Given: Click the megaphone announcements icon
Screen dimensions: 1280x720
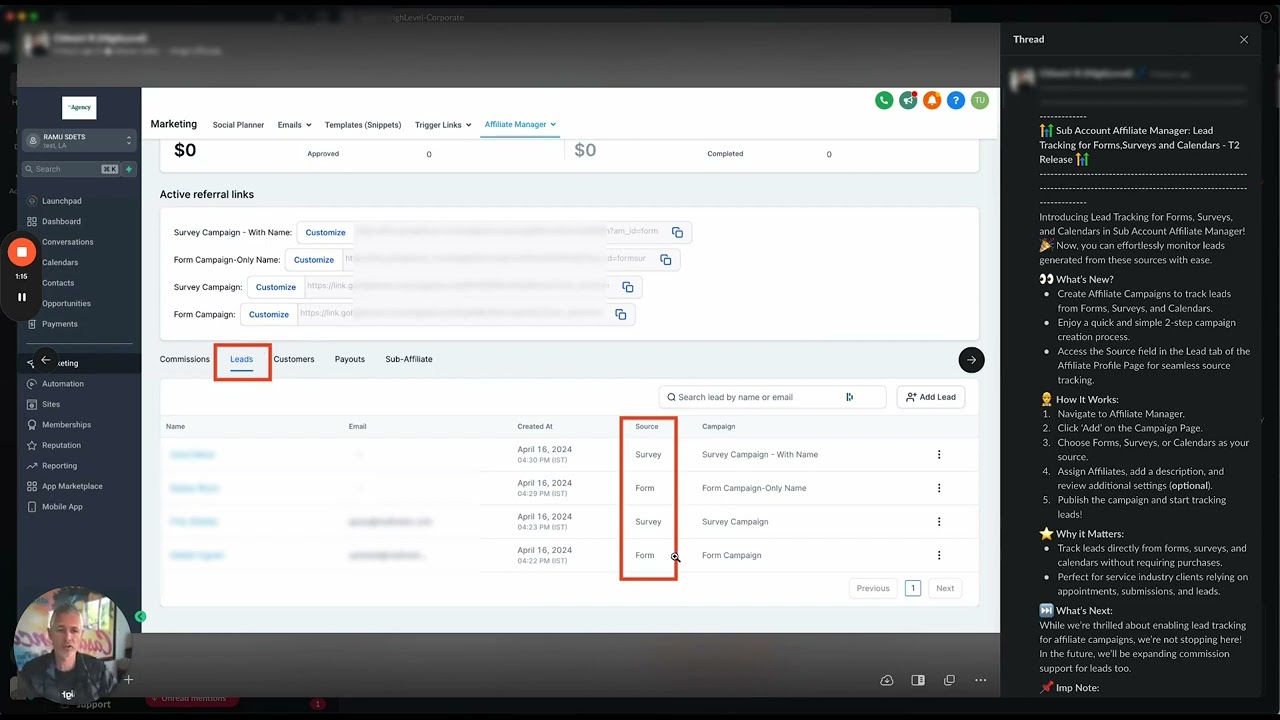Looking at the screenshot, I should coord(908,100).
